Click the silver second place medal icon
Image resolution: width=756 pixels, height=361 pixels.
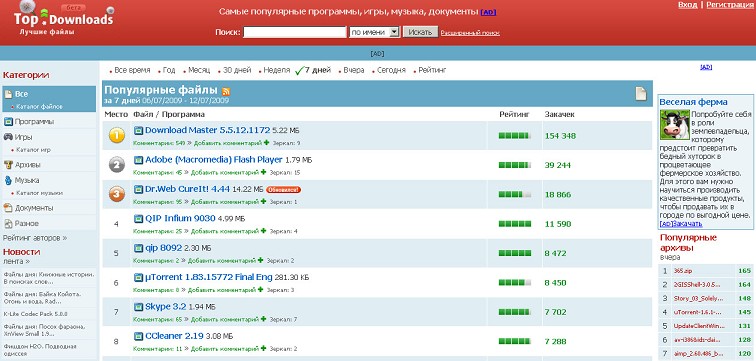tap(117, 165)
